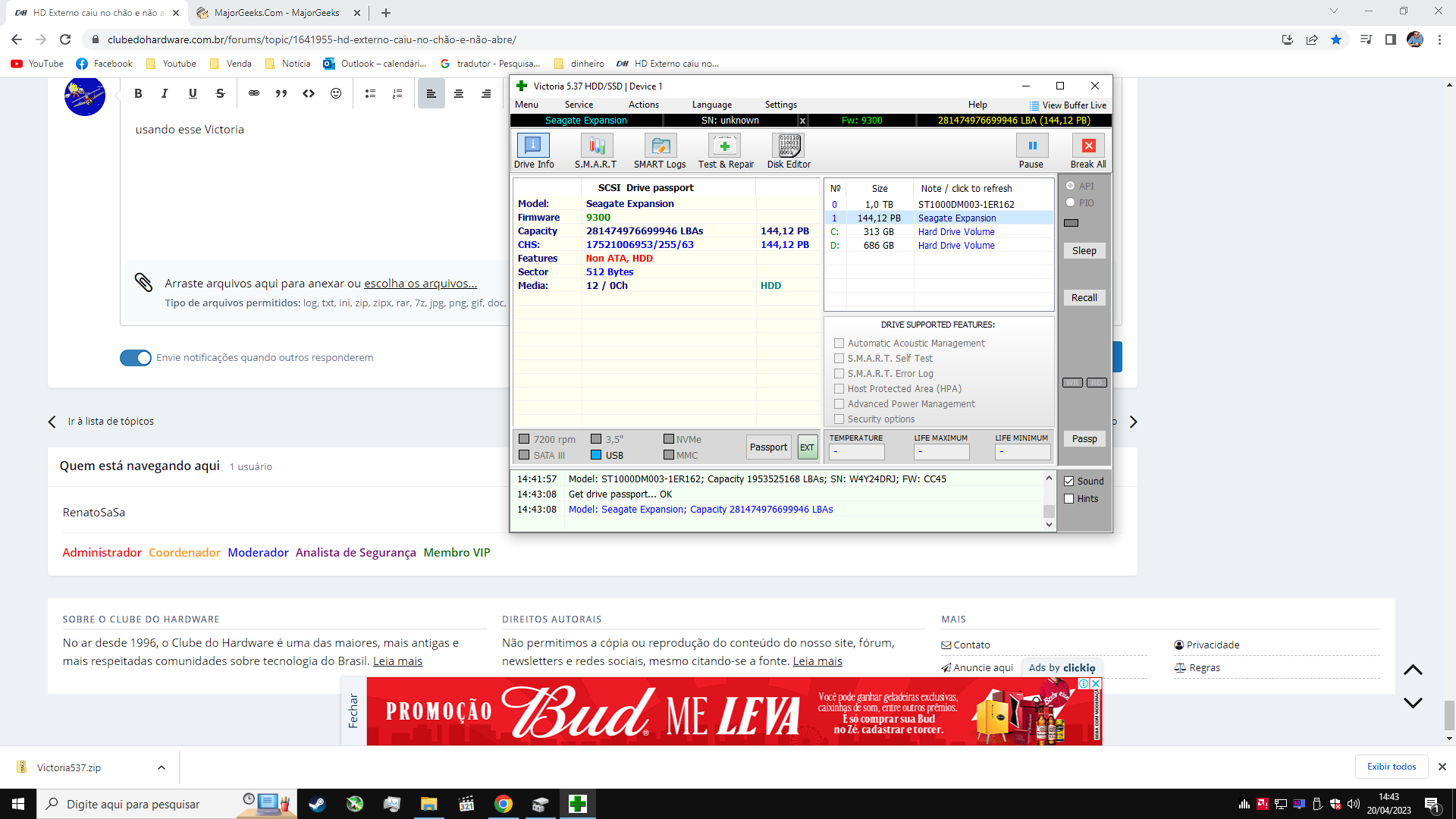
Task: Insert a quote block
Action: coord(281,93)
